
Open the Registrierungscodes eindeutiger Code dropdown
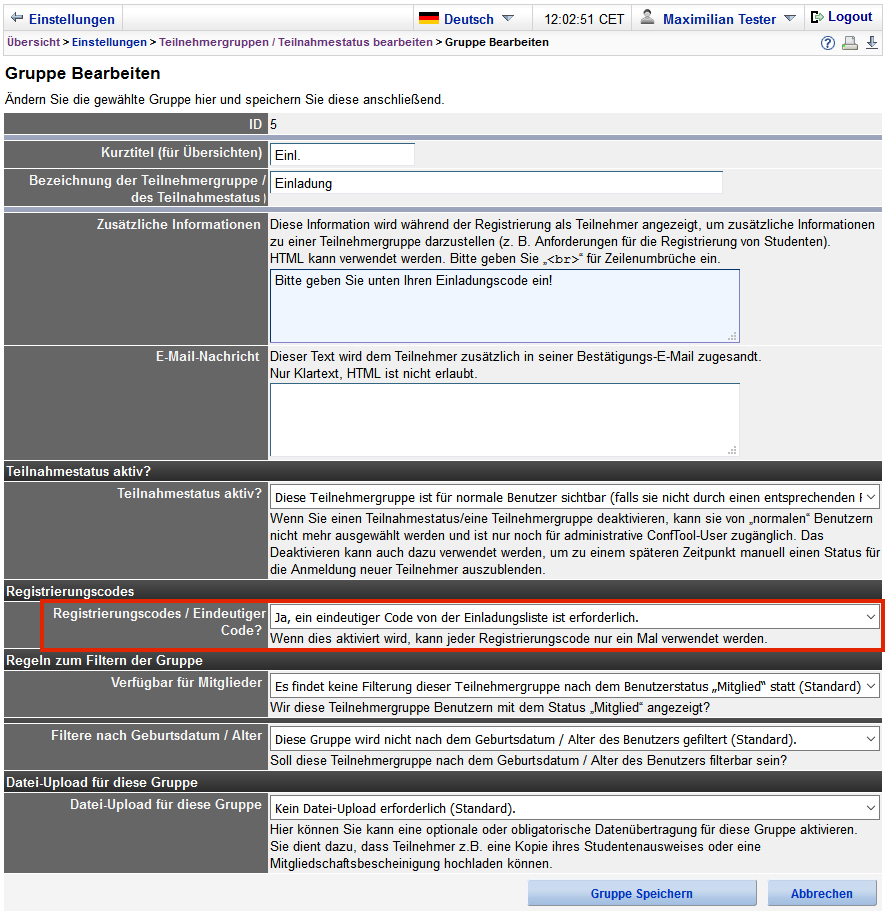[574, 617]
